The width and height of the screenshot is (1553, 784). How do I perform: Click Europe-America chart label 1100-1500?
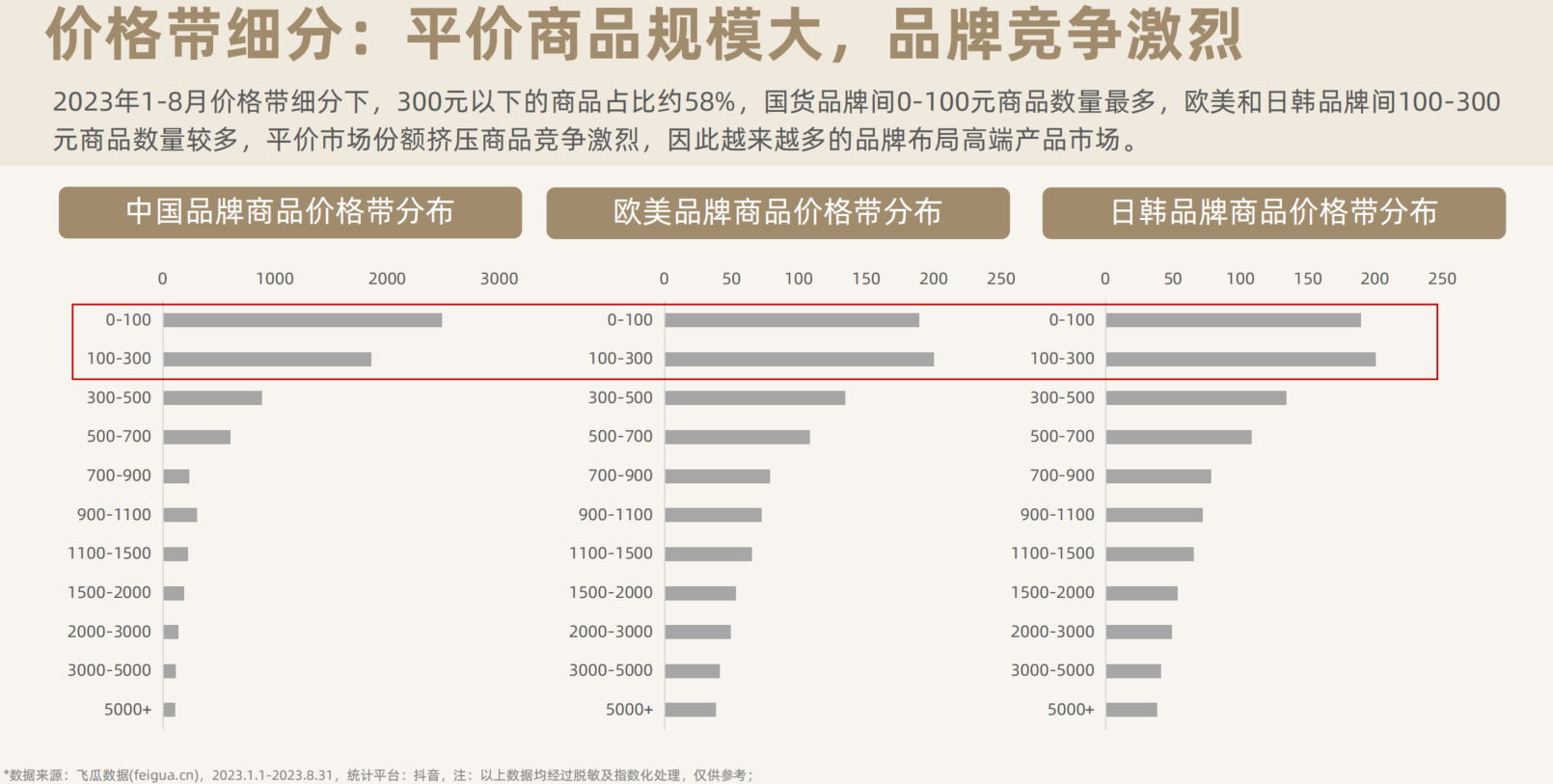[611, 554]
